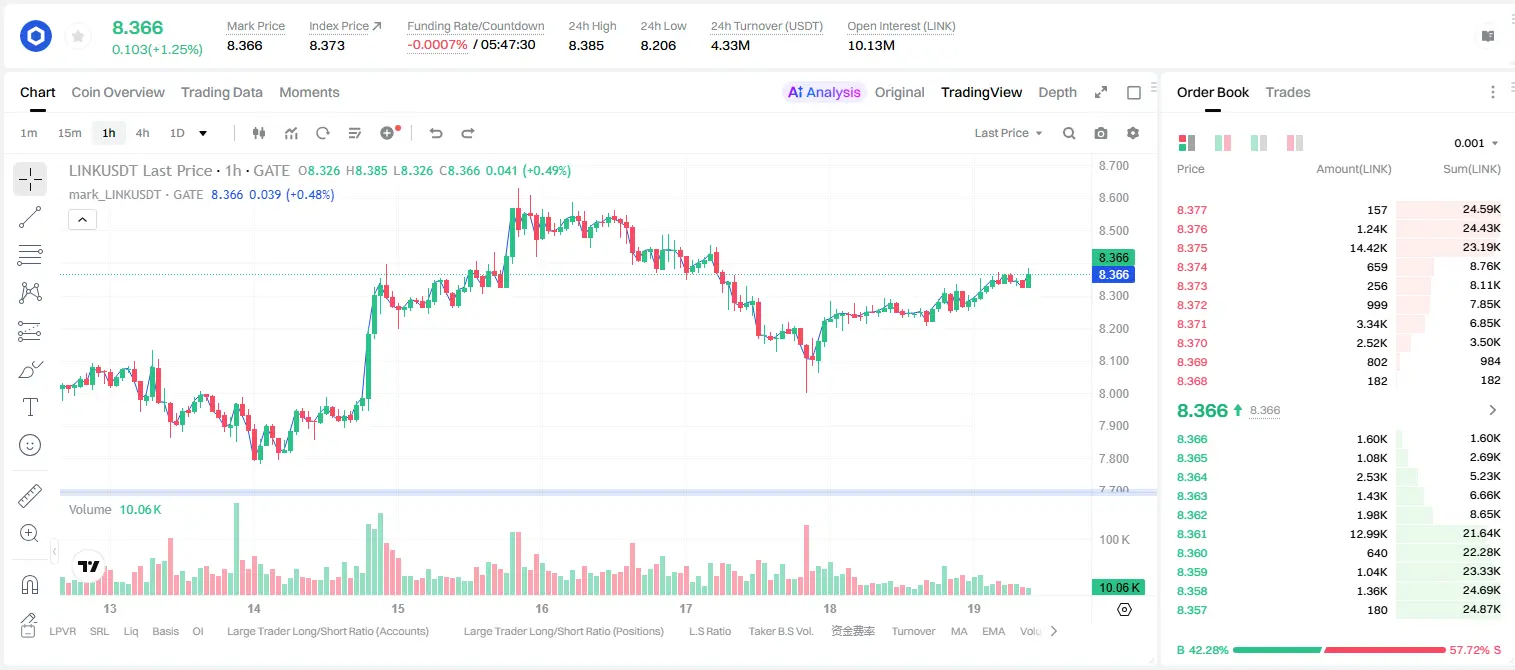Open the Last Price dropdown
This screenshot has width=1515, height=670.
[1008, 133]
